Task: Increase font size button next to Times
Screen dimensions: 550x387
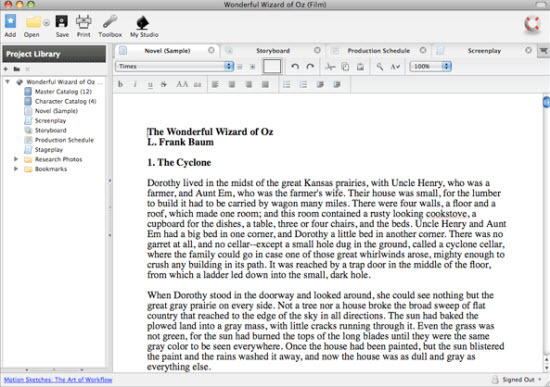Action: tap(252, 66)
